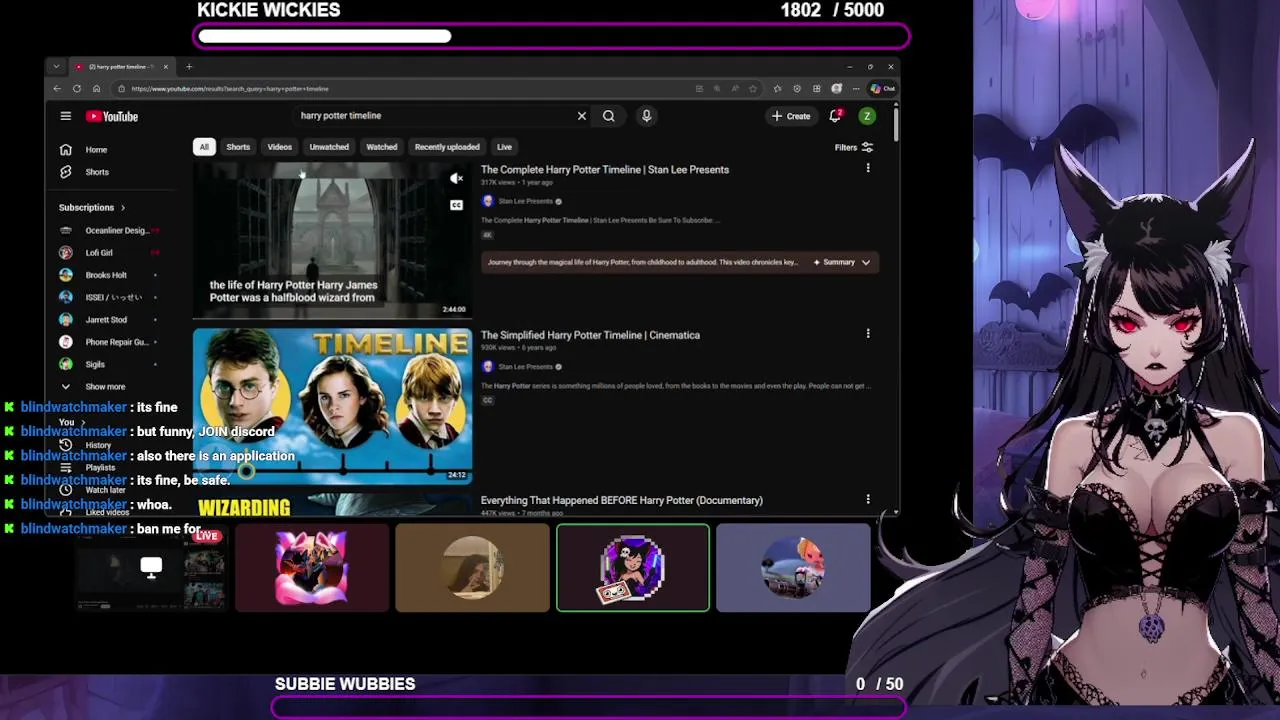
Task: Open the notifications bell
Action: [x=835, y=116]
